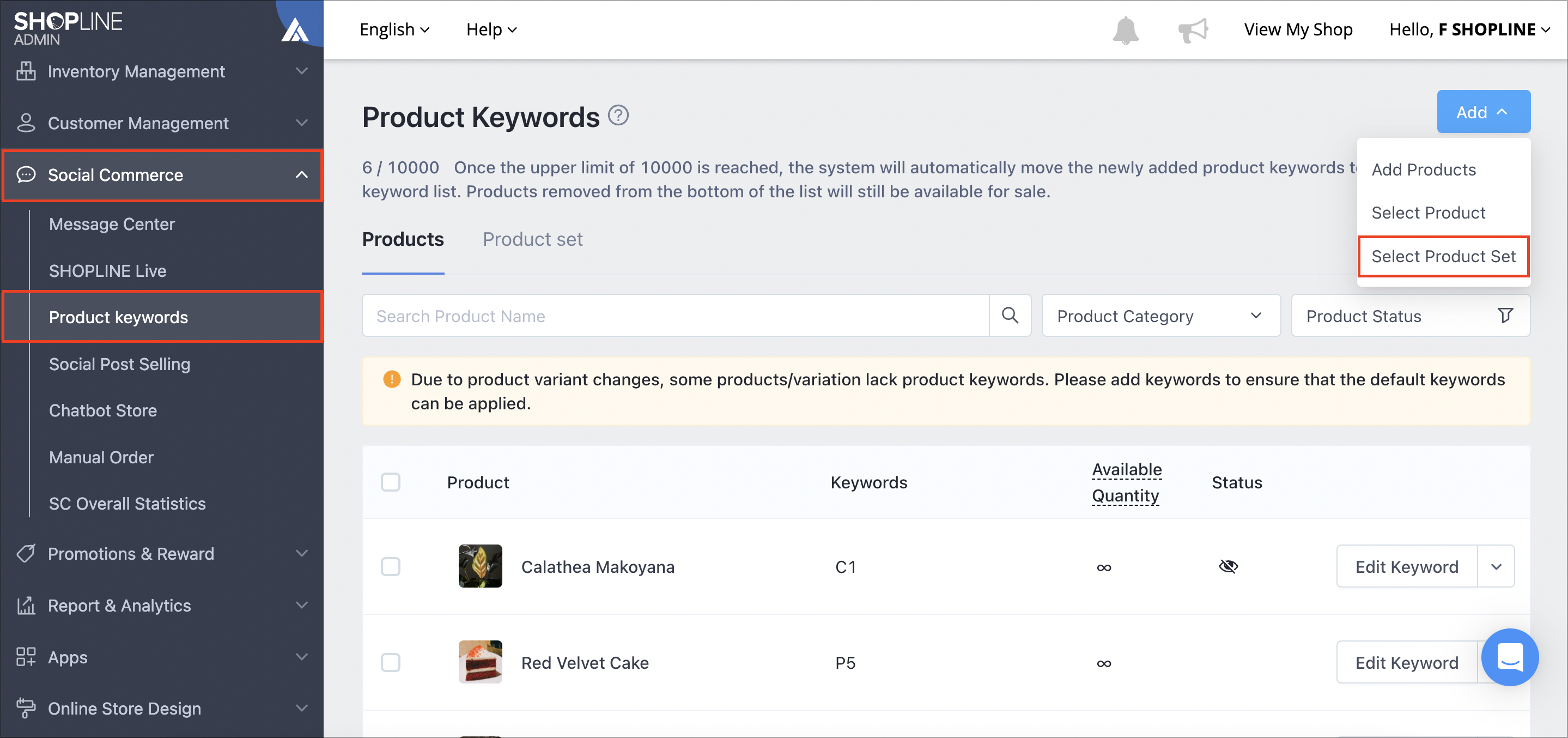
Task: Click the help question mark beside Product Keywords
Action: (618, 115)
